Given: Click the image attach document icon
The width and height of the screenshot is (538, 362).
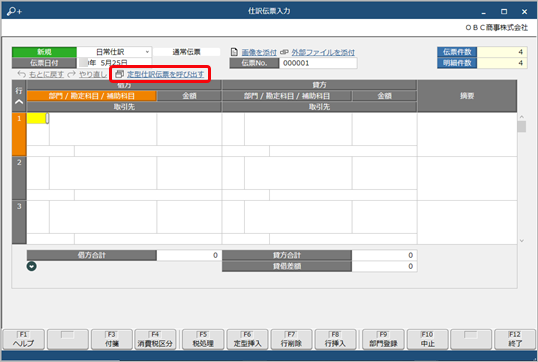Looking at the screenshot, I should tap(234, 52).
